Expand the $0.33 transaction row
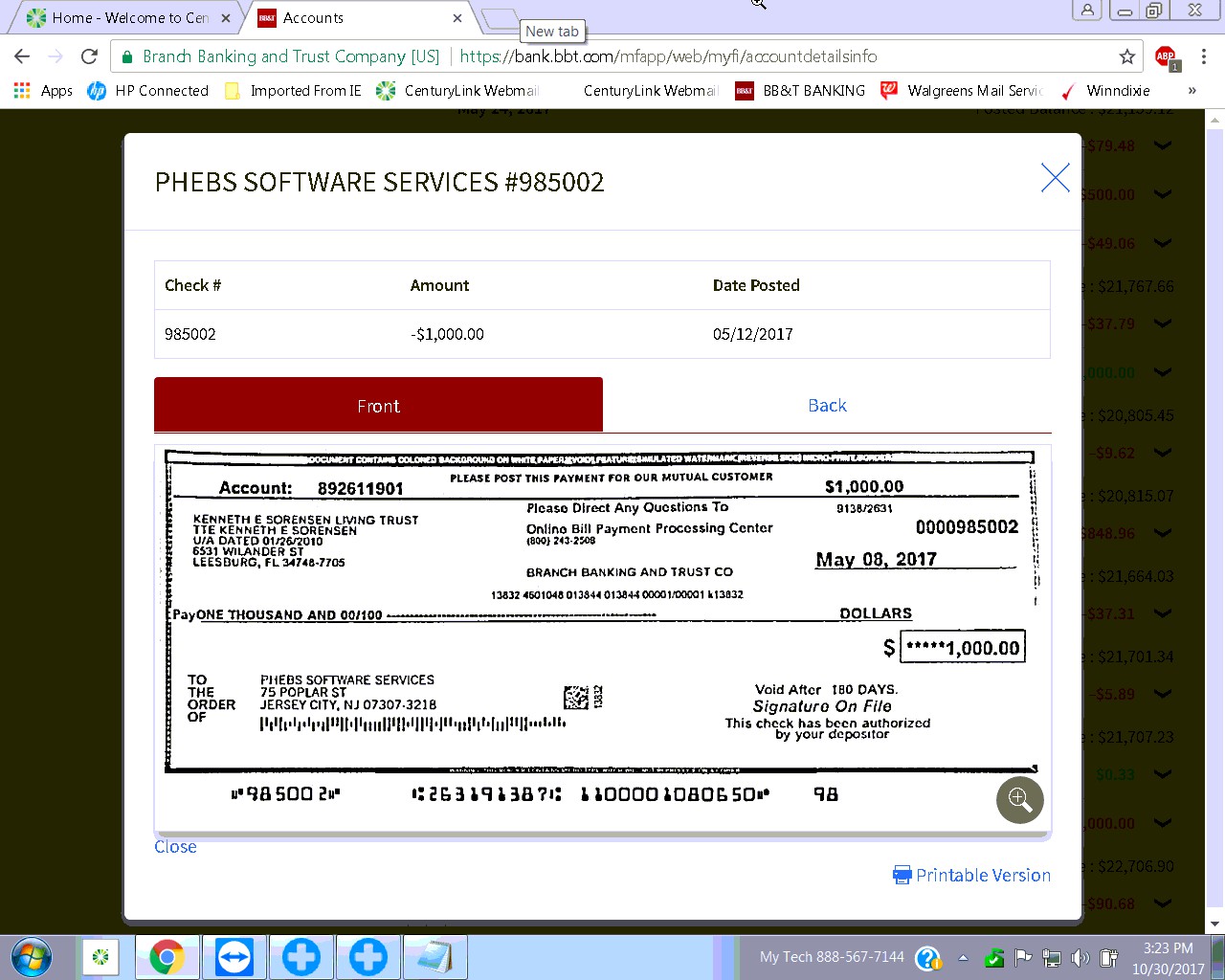The height and width of the screenshot is (980, 1225). pyautogui.click(x=1163, y=774)
